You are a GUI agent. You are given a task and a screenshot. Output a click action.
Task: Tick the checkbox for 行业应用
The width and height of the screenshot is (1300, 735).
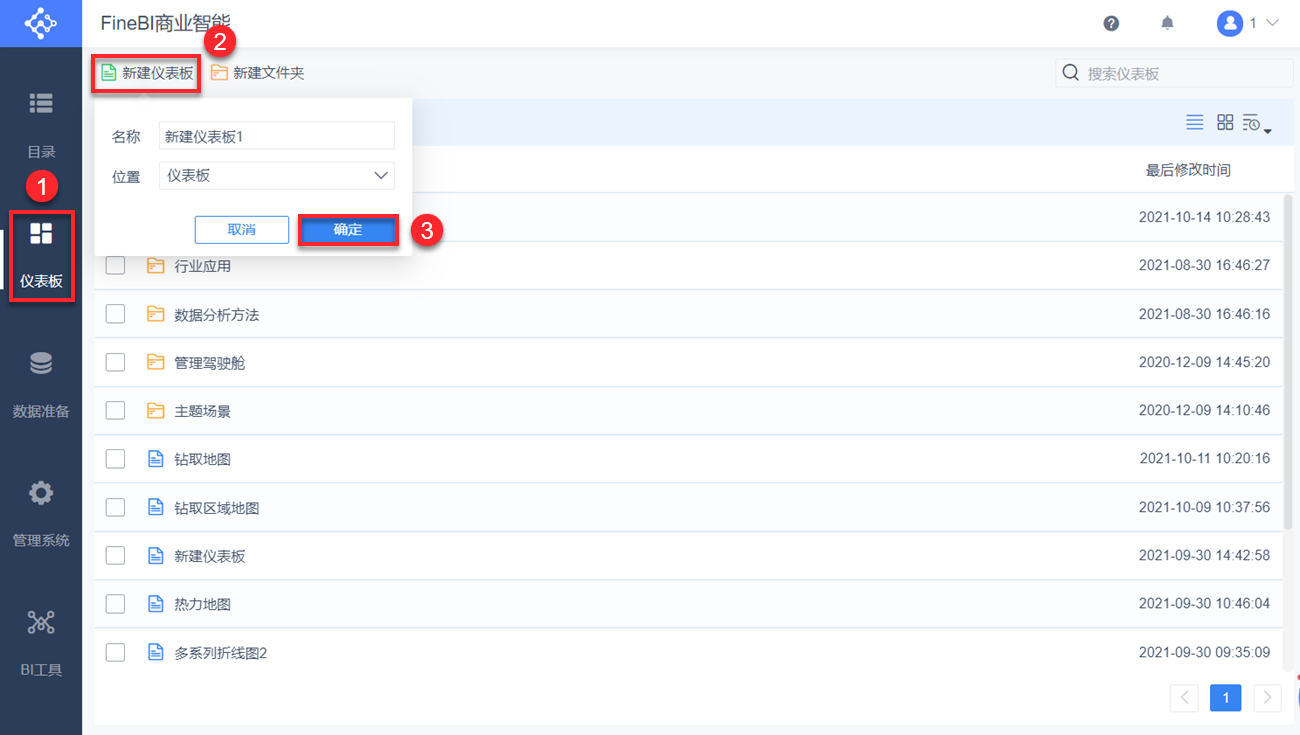pyautogui.click(x=115, y=265)
